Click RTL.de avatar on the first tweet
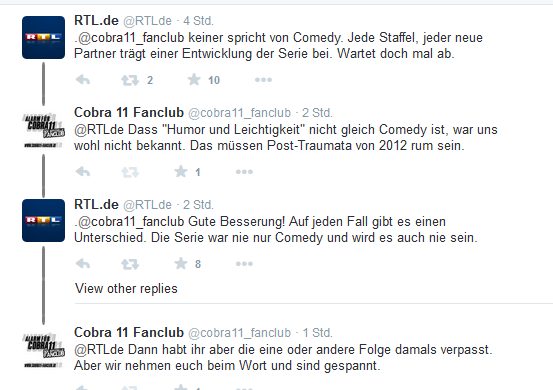This screenshot has height=390, width=553. (x=43, y=37)
